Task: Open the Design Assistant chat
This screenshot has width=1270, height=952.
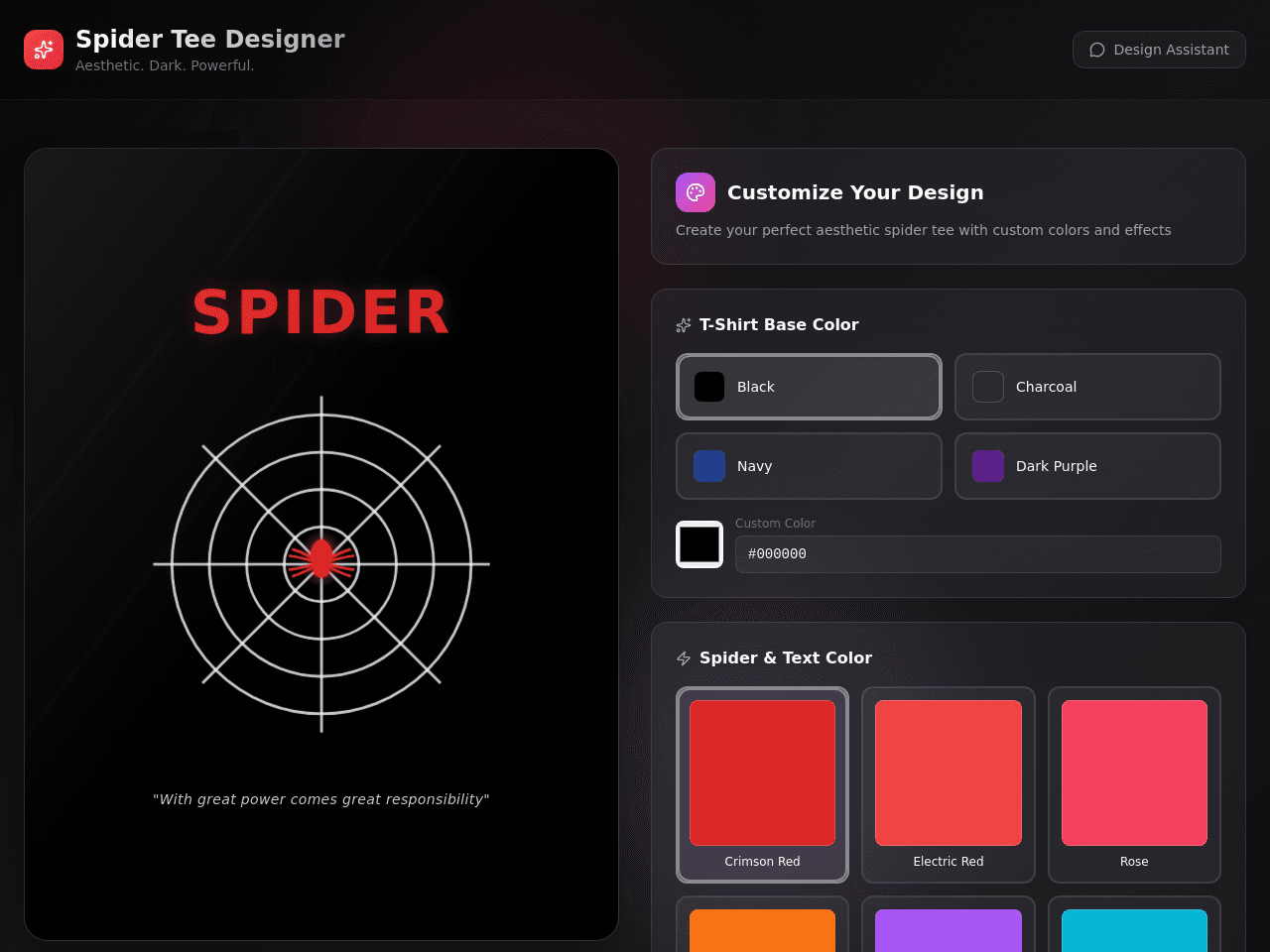Action: pyautogui.click(x=1159, y=50)
